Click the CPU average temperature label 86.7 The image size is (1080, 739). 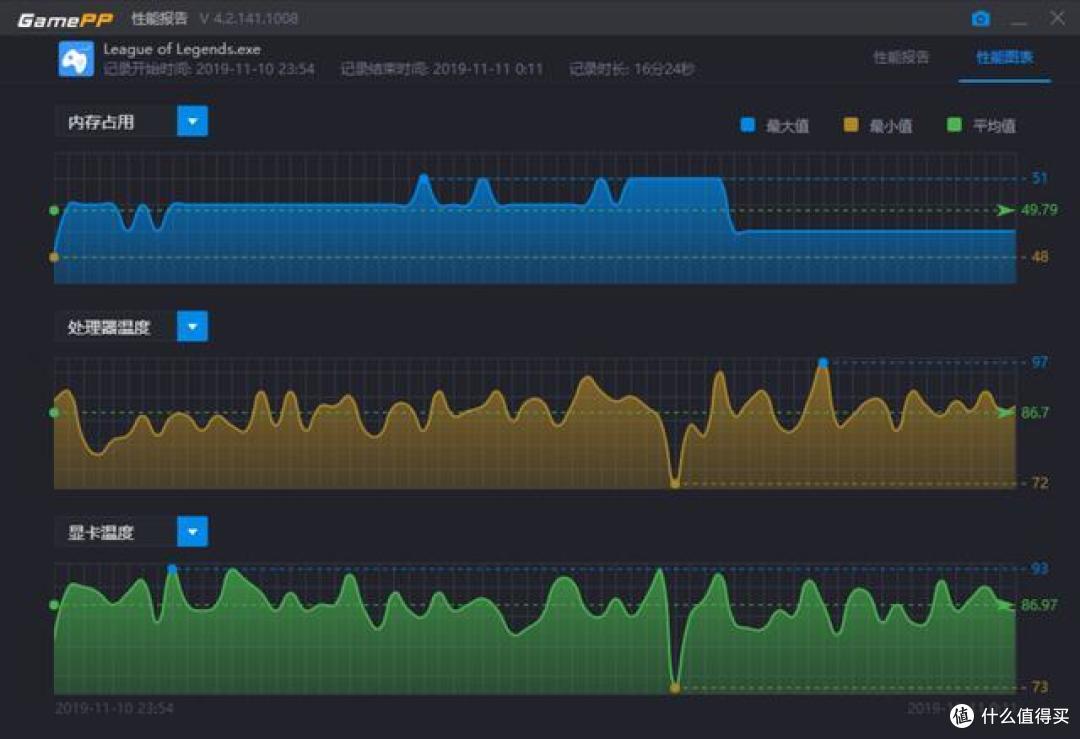[1035, 413]
